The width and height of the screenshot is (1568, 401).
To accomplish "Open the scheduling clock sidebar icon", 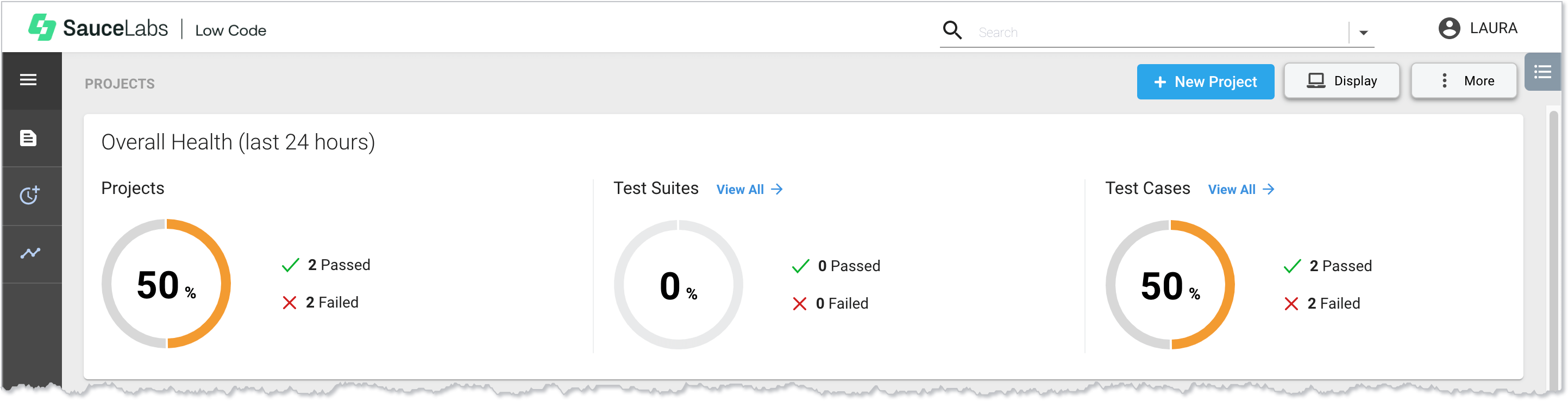I will [29, 195].
